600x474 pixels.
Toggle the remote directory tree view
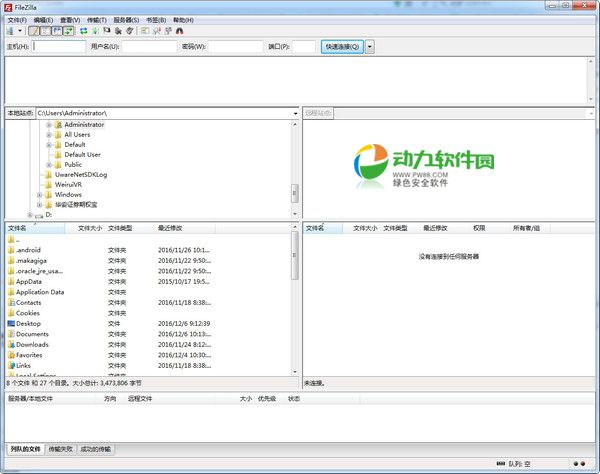point(57,31)
